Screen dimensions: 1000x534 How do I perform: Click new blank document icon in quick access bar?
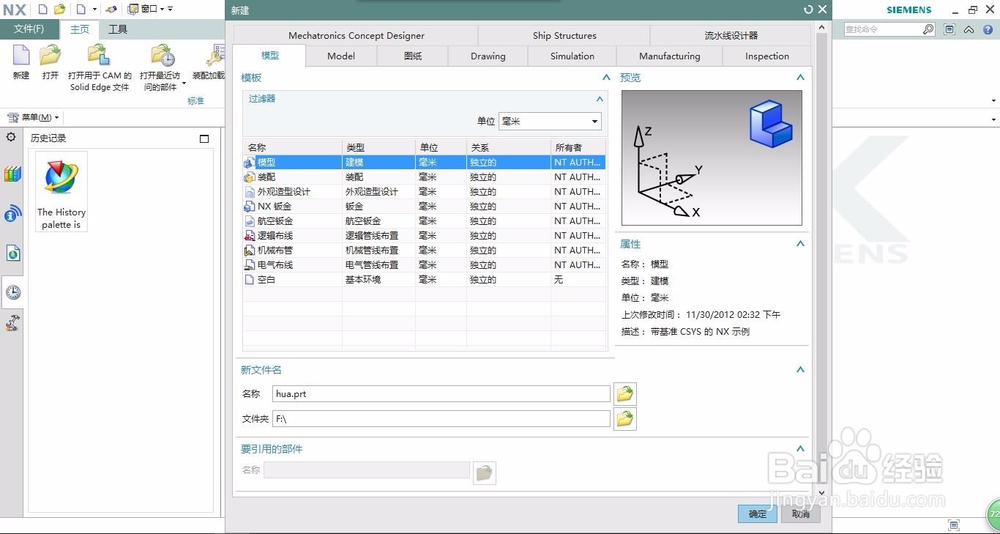43,9
